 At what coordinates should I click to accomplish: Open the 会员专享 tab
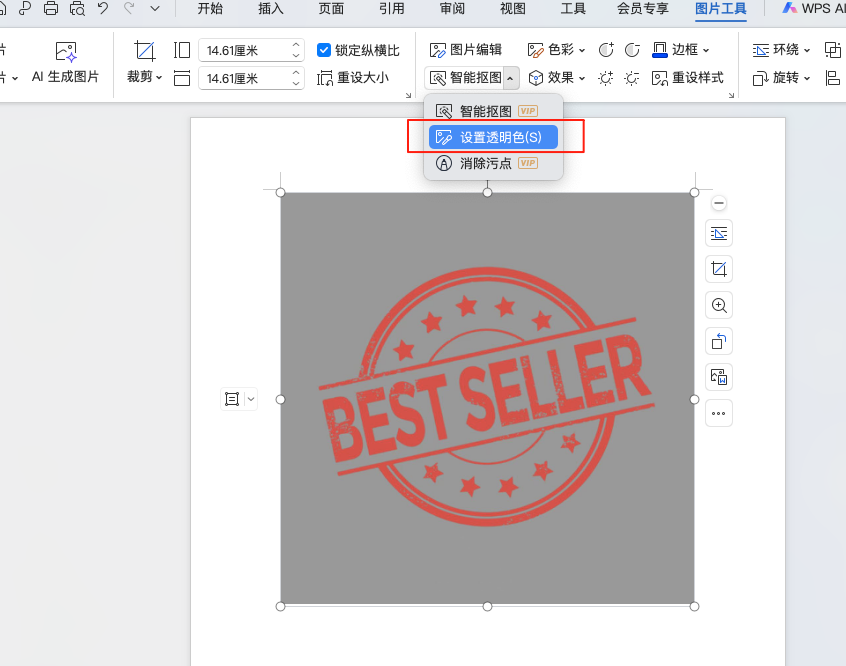[643, 9]
